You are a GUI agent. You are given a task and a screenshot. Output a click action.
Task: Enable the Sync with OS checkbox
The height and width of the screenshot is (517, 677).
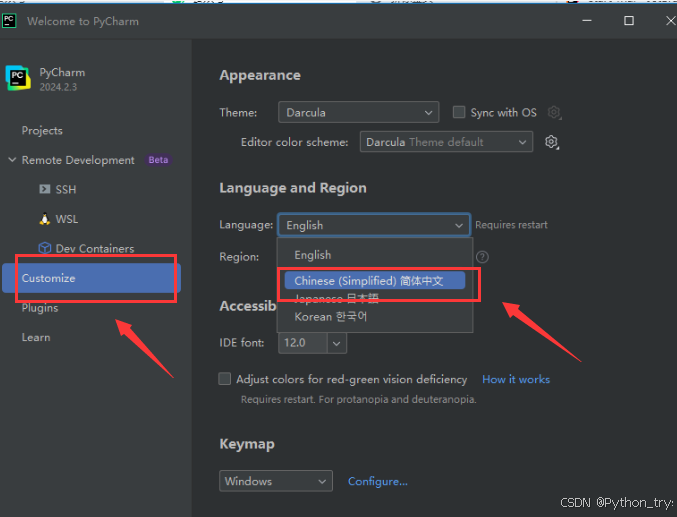[459, 112]
